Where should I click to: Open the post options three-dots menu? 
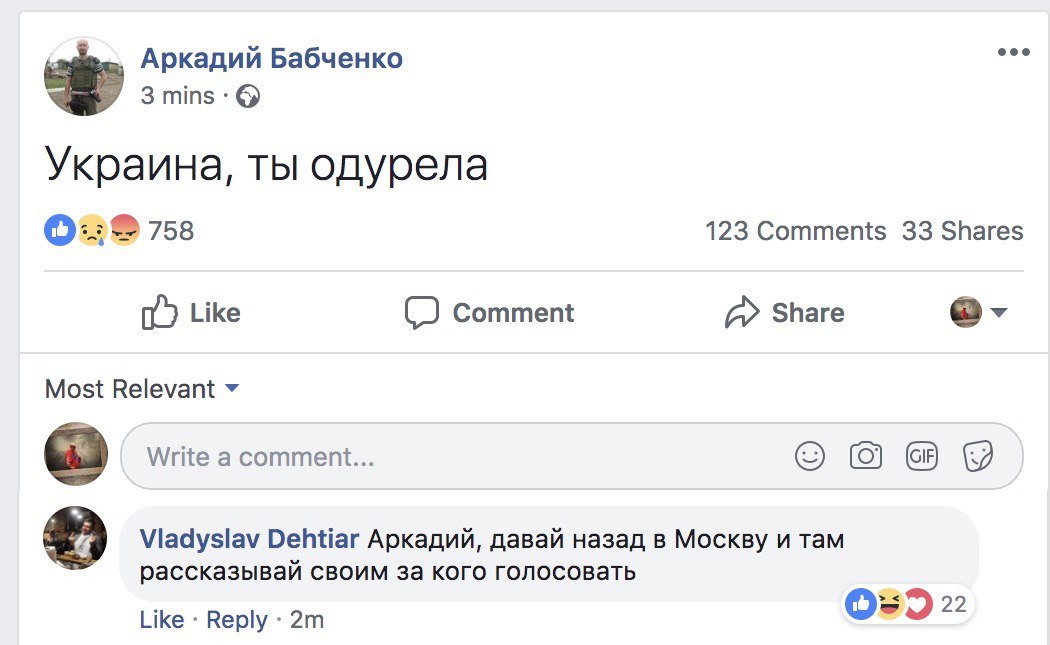tap(1013, 53)
